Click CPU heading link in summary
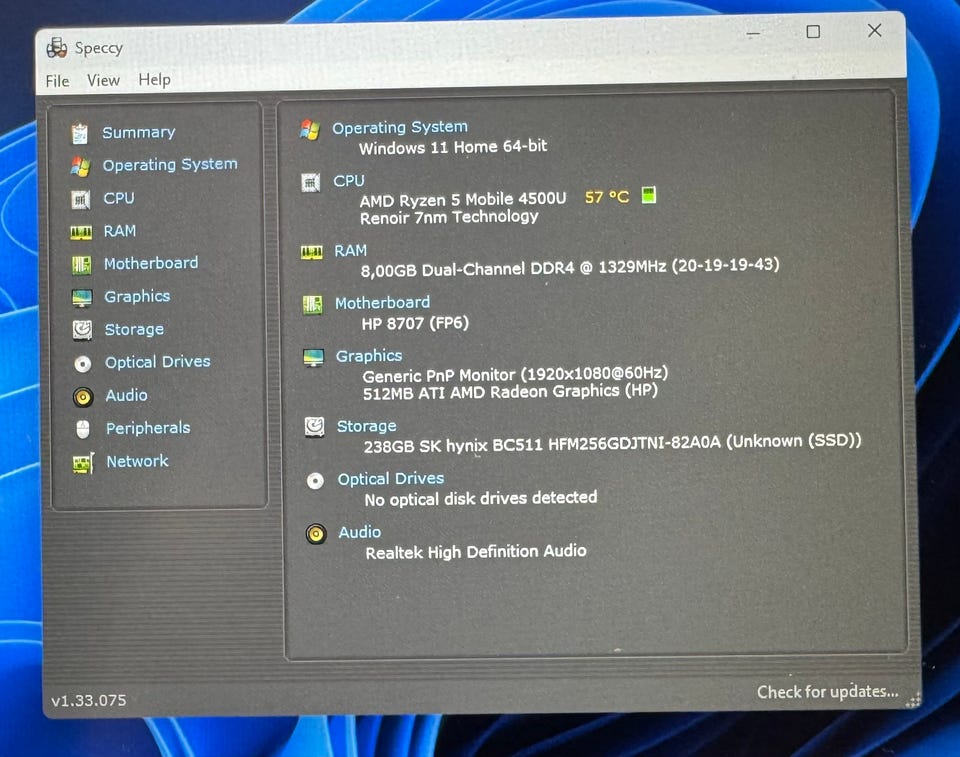 tap(349, 181)
